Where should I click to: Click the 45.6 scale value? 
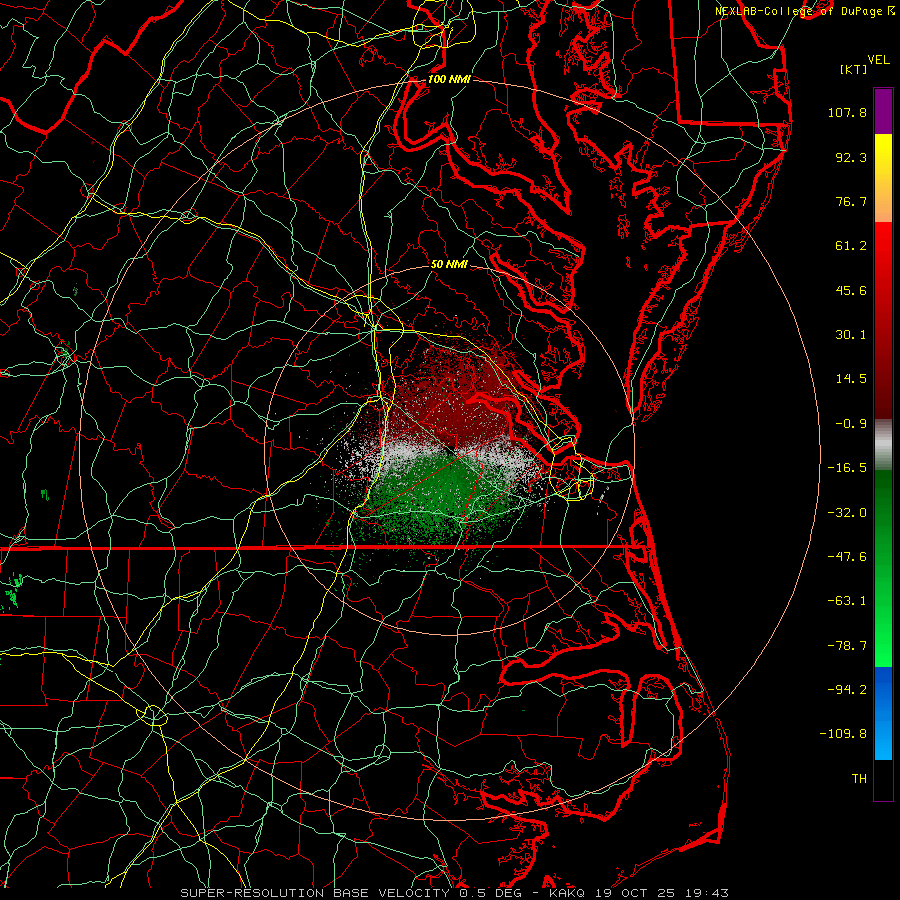tap(851, 290)
